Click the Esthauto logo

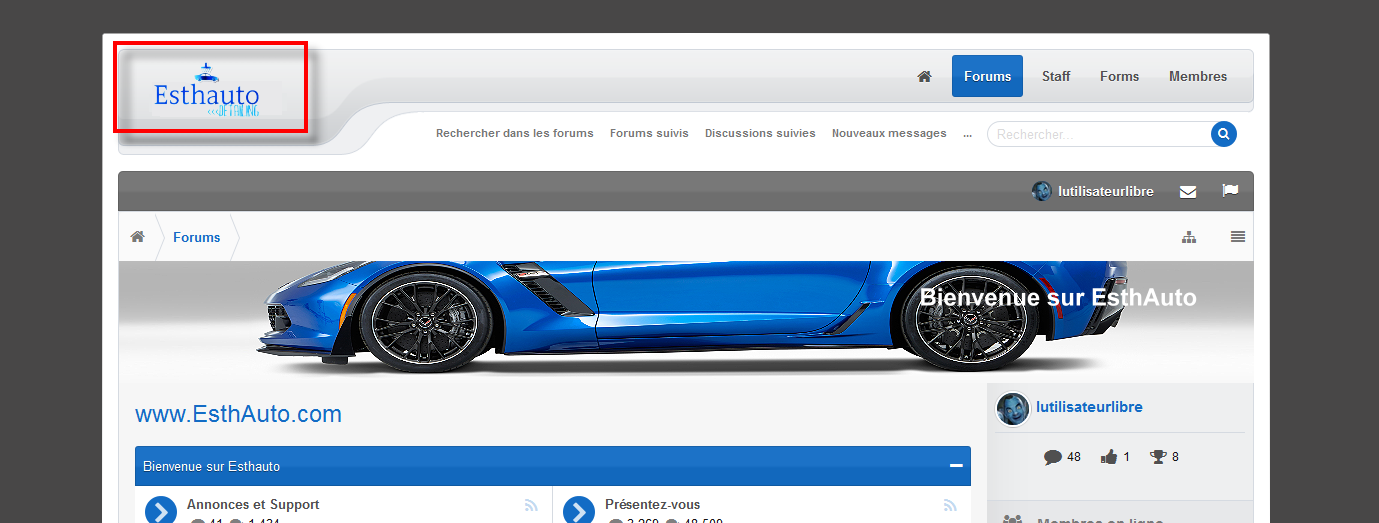pos(207,93)
